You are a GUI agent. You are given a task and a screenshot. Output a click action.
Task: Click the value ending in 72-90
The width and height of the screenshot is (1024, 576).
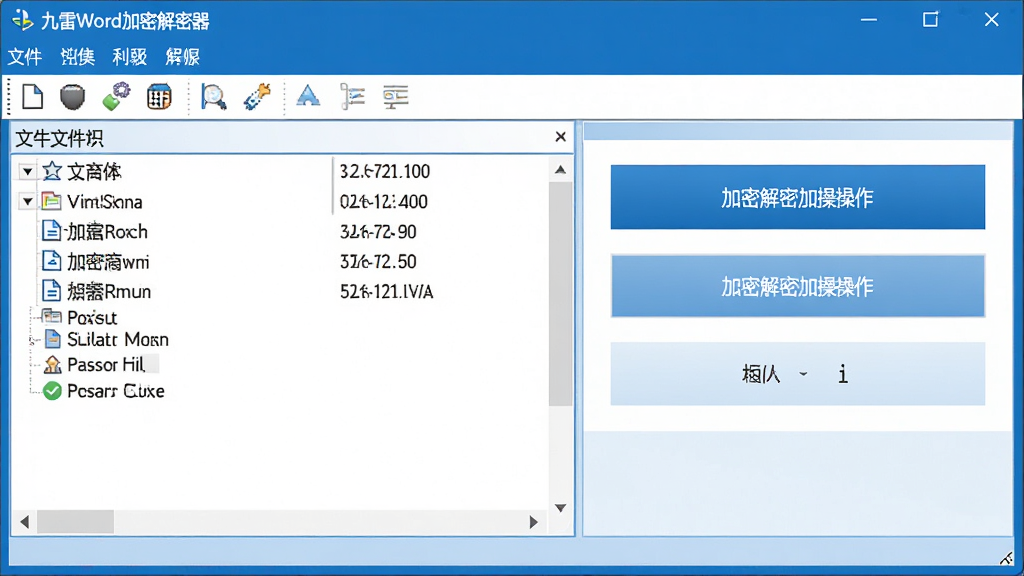(378, 231)
